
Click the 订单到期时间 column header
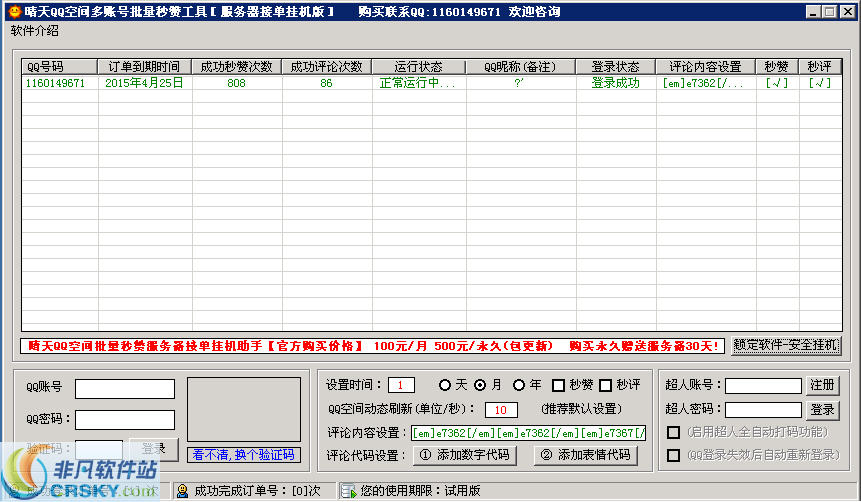(x=144, y=66)
